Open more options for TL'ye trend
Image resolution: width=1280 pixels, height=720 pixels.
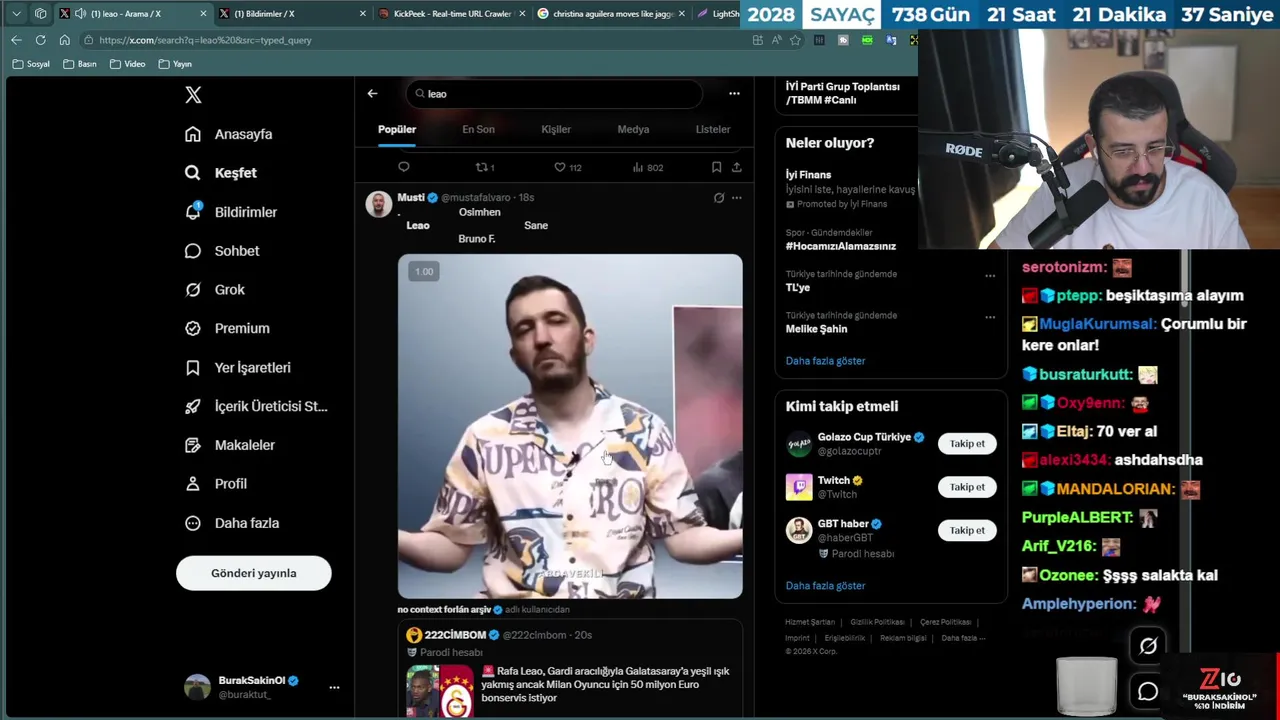click(990, 276)
